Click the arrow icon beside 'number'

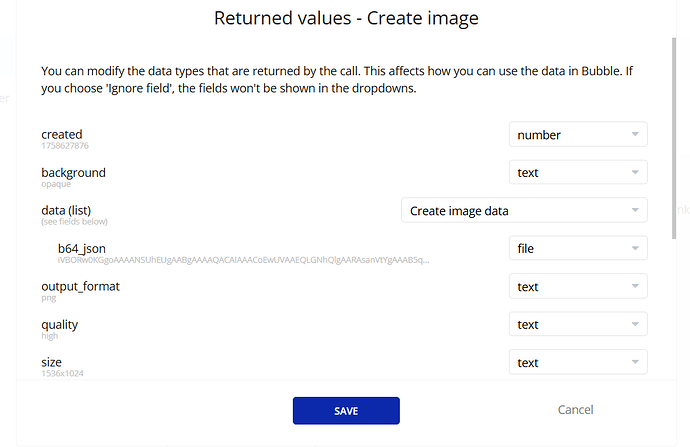click(635, 134)
